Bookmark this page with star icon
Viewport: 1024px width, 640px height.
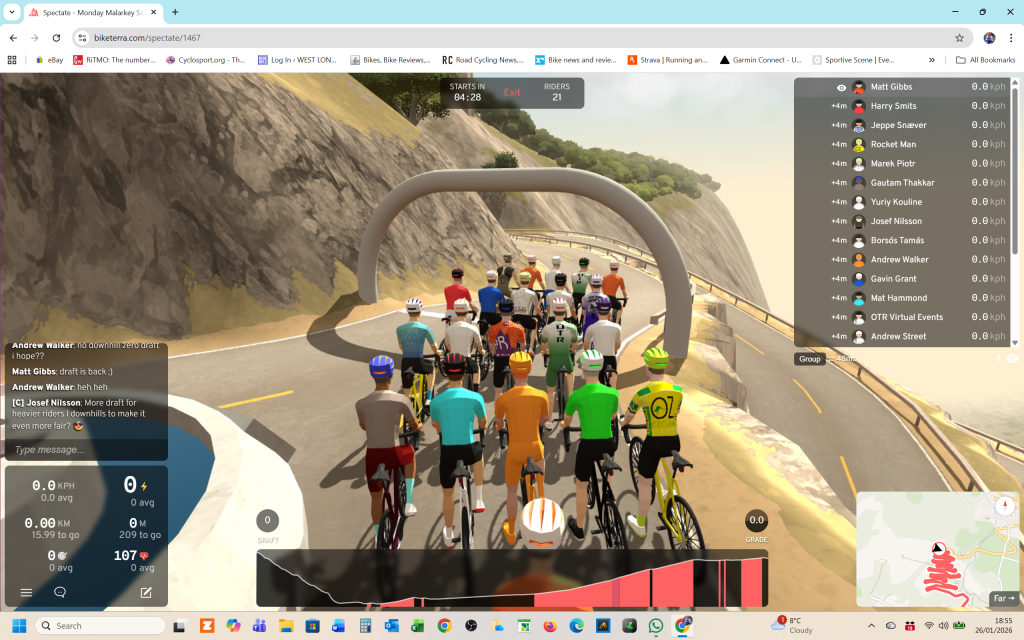click(x=959, y=37)
